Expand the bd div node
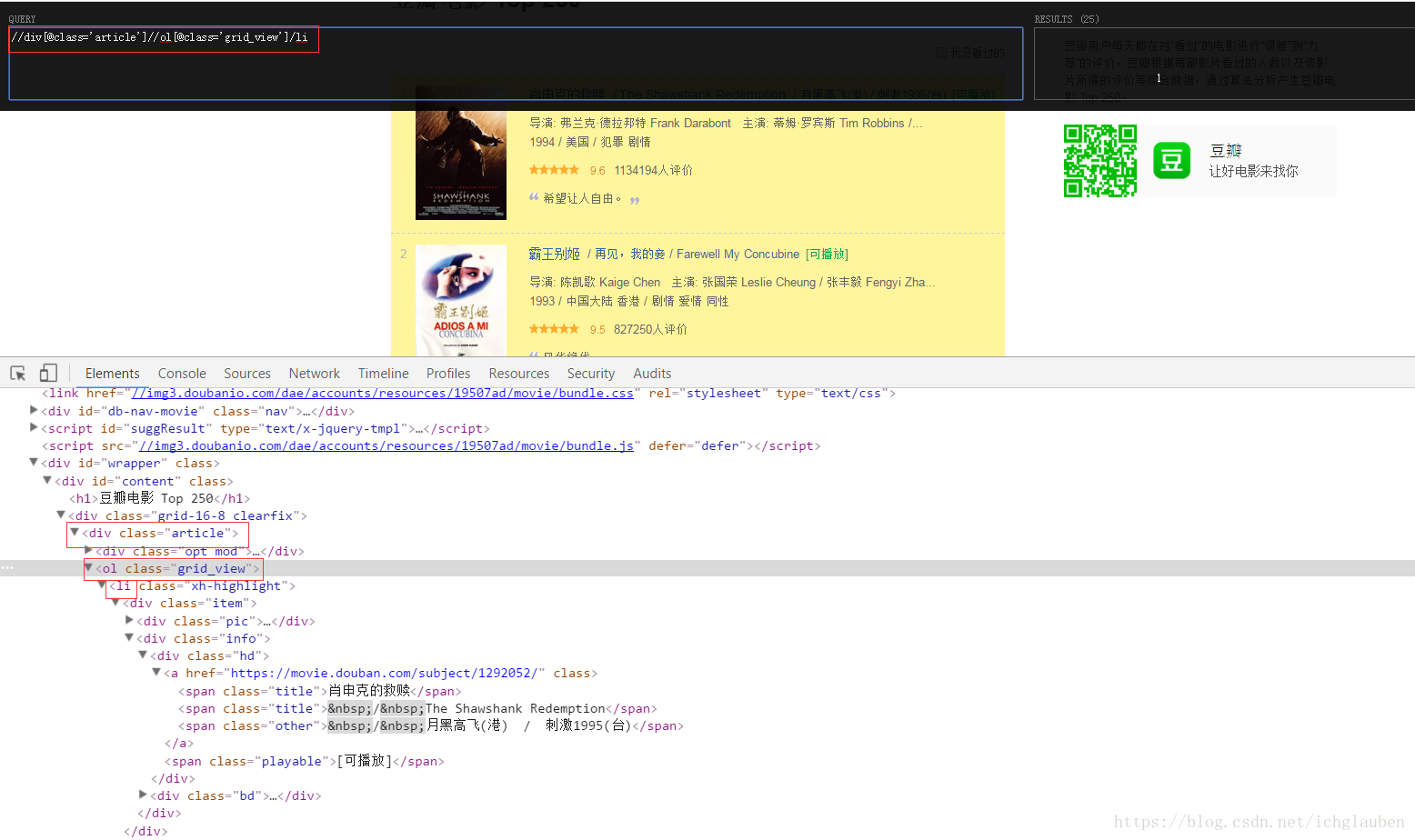Image resolution: width=1415 pixels, height=840 pixels. [x=143, y=795]
